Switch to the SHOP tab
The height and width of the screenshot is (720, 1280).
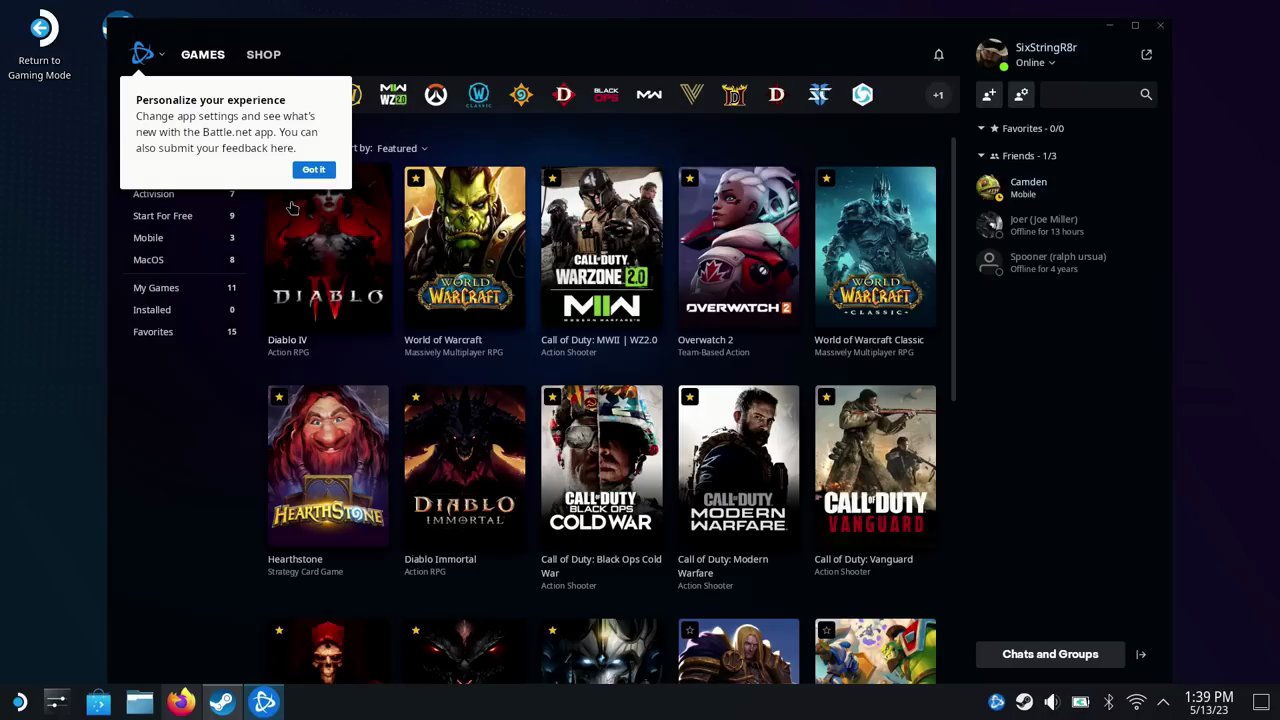click(x=264, y=55)
